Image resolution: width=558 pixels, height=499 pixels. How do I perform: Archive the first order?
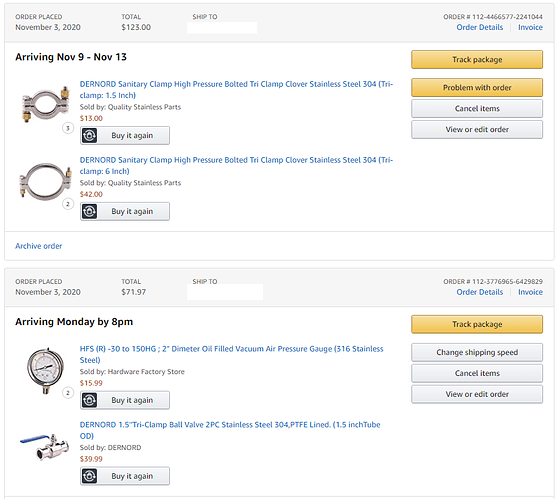click(38, 246)
